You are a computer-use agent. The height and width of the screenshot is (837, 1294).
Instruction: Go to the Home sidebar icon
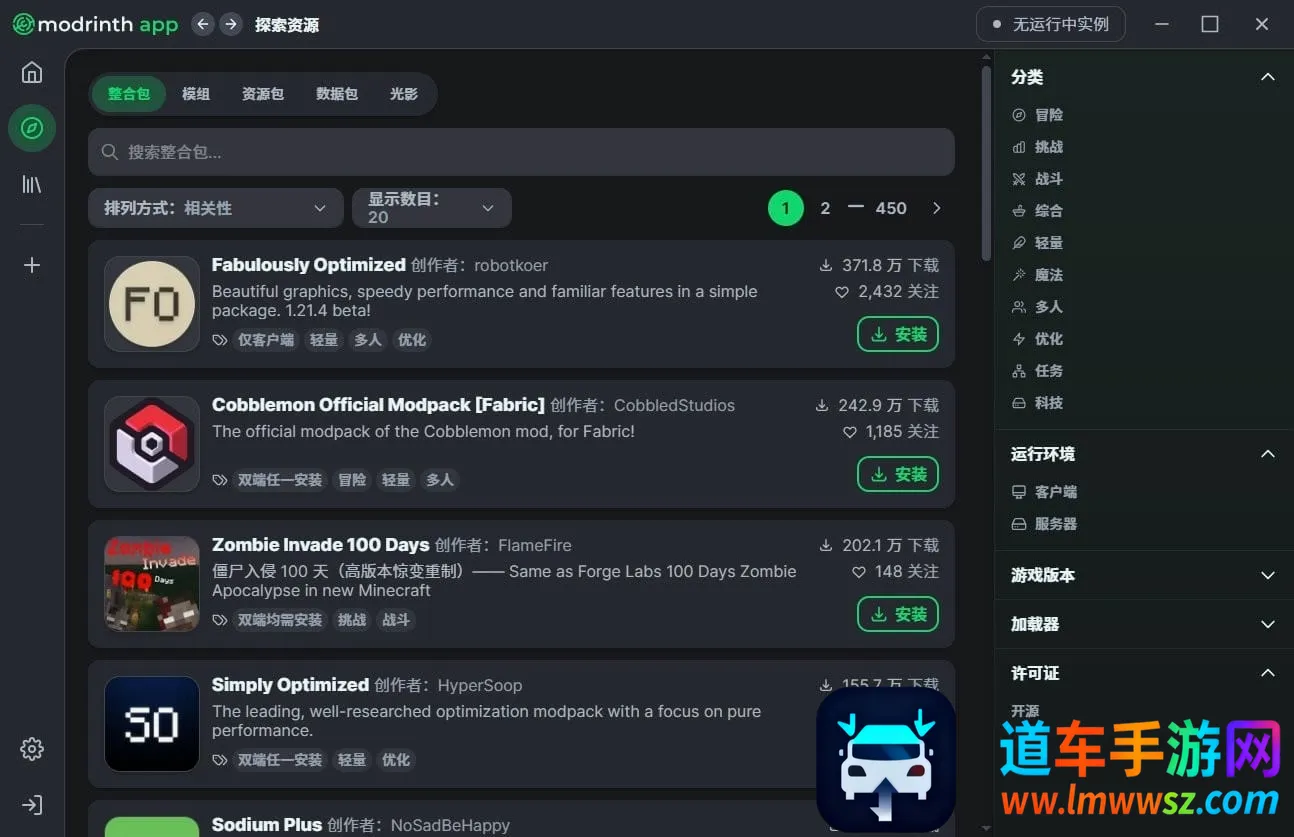32,72
